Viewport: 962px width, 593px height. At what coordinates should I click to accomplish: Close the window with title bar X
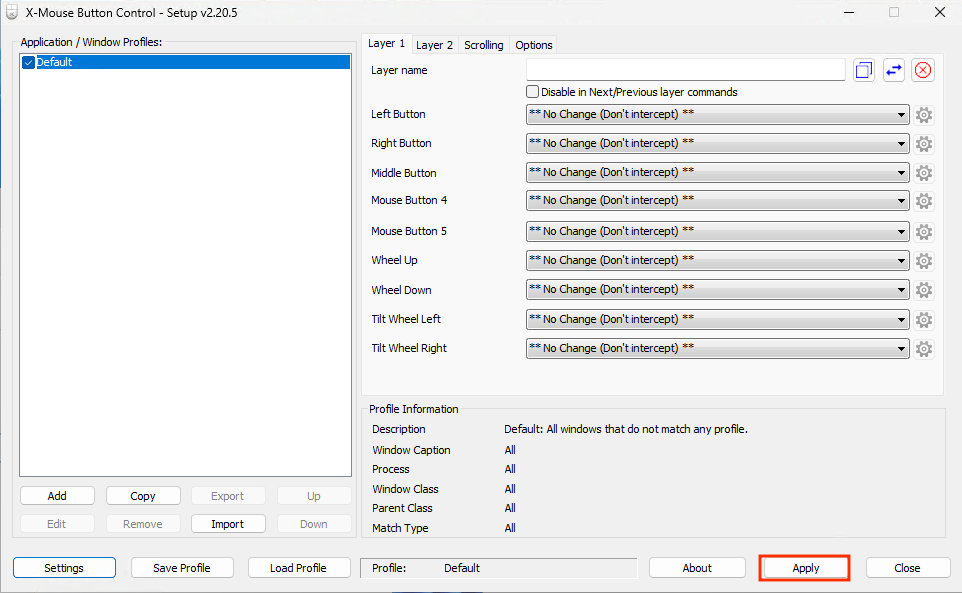click(939, 12)
